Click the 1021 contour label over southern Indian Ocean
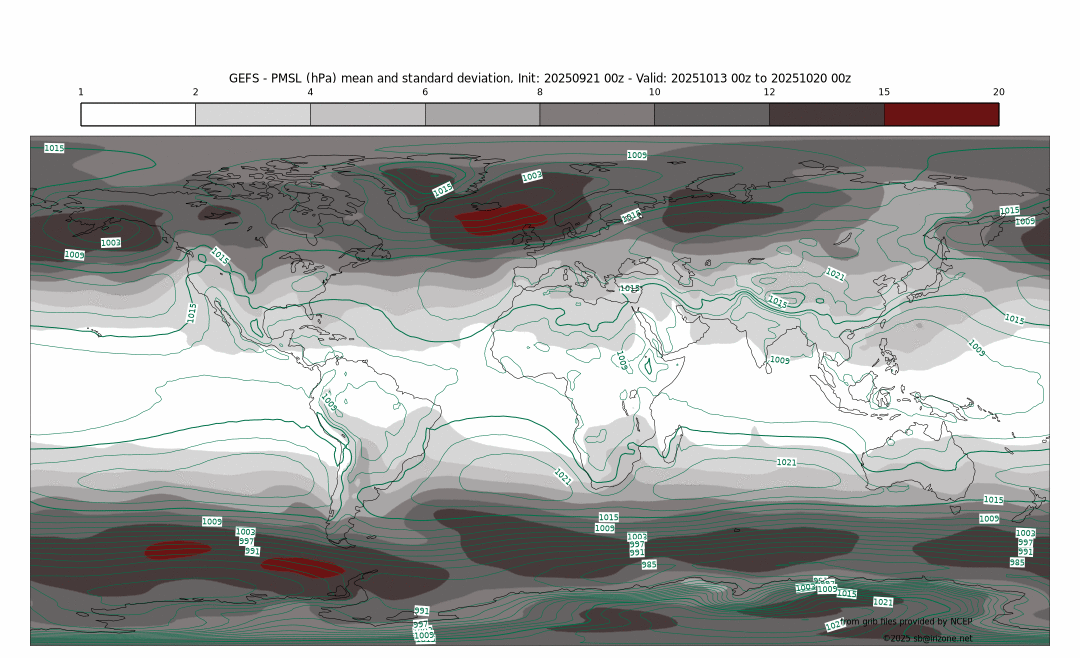 tap(787, 462)
